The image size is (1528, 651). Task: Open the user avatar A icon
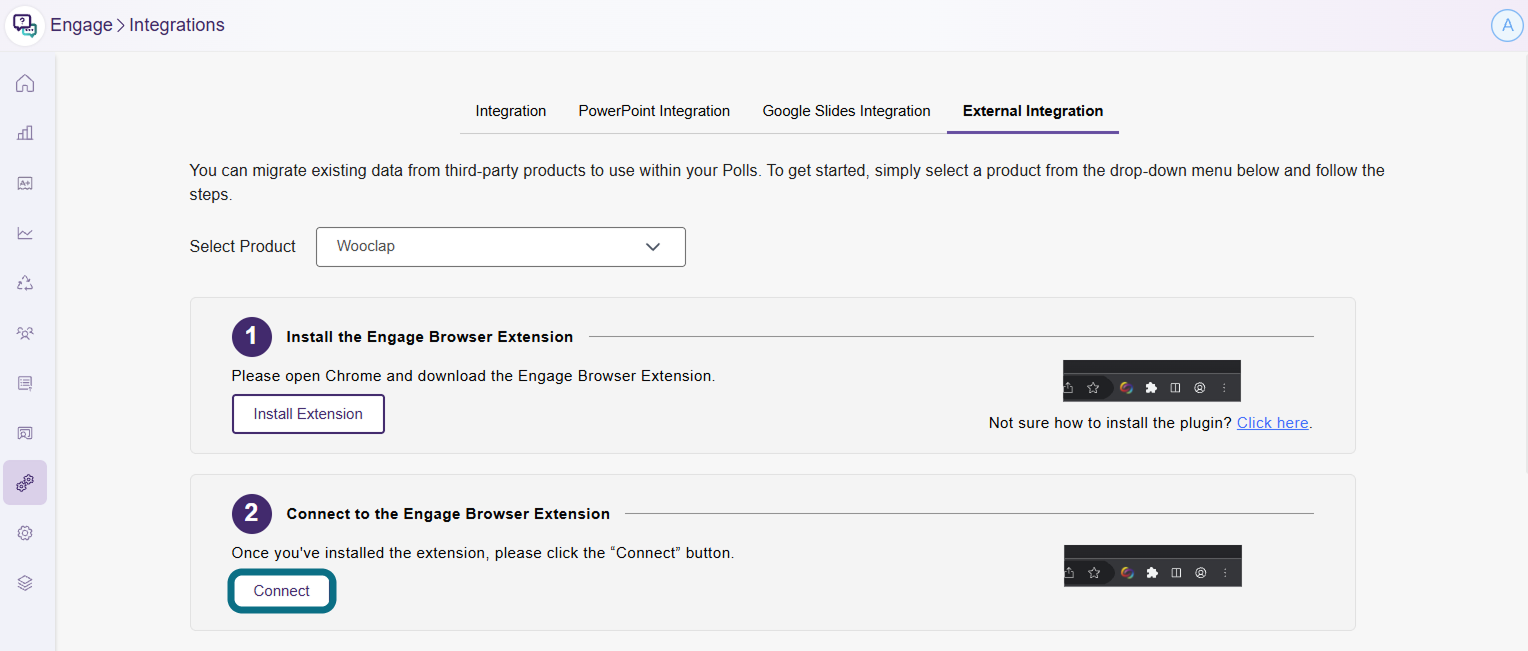tap(1507, 25)
